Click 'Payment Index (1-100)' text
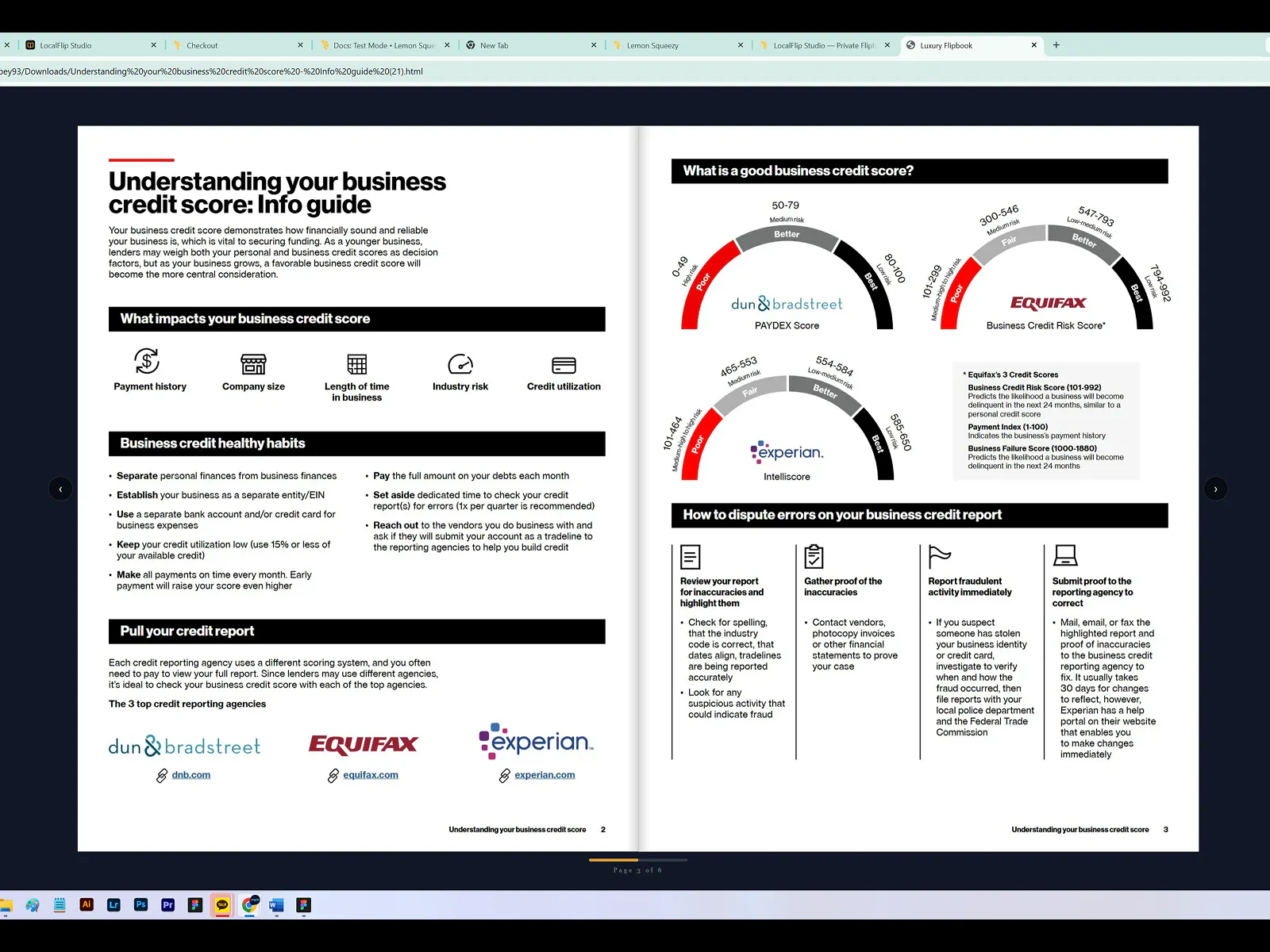The image size is (1270, 952). (1008, 427)
